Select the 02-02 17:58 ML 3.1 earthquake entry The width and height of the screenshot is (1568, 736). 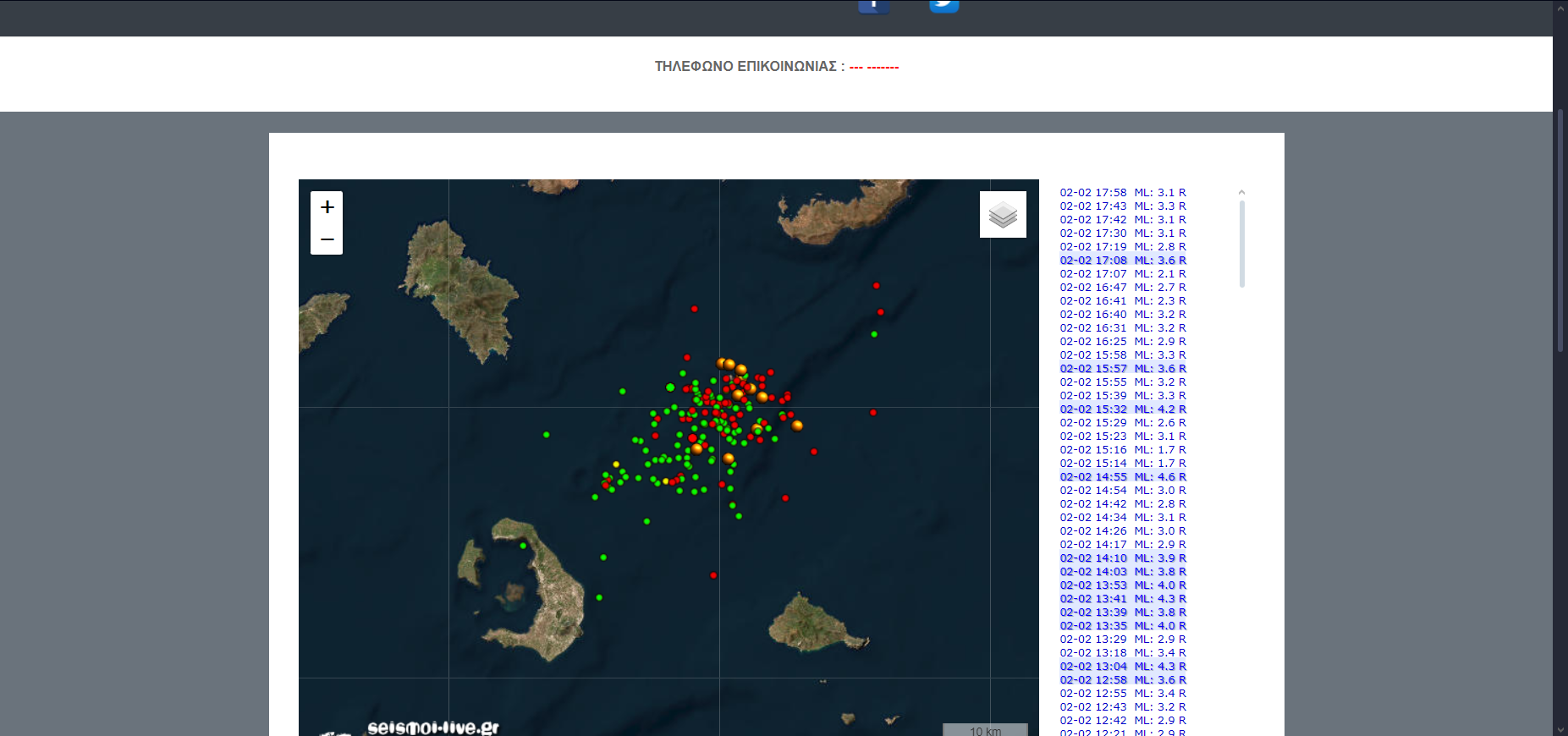[1123, 193]
